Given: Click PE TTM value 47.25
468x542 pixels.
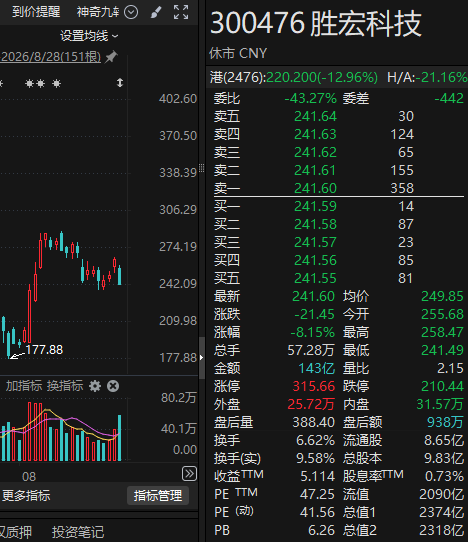Looking at the screenshot, I should tap(317, 494).
